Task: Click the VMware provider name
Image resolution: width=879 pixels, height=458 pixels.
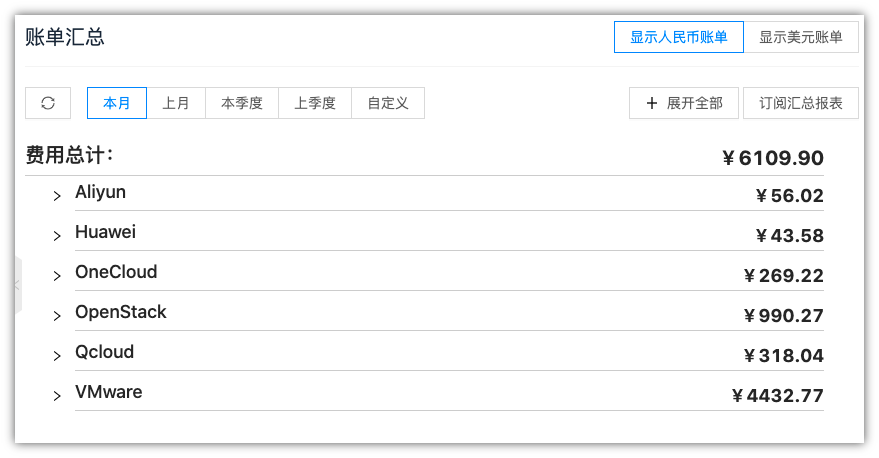Action: pyautogui.click(x=109, y=392)
